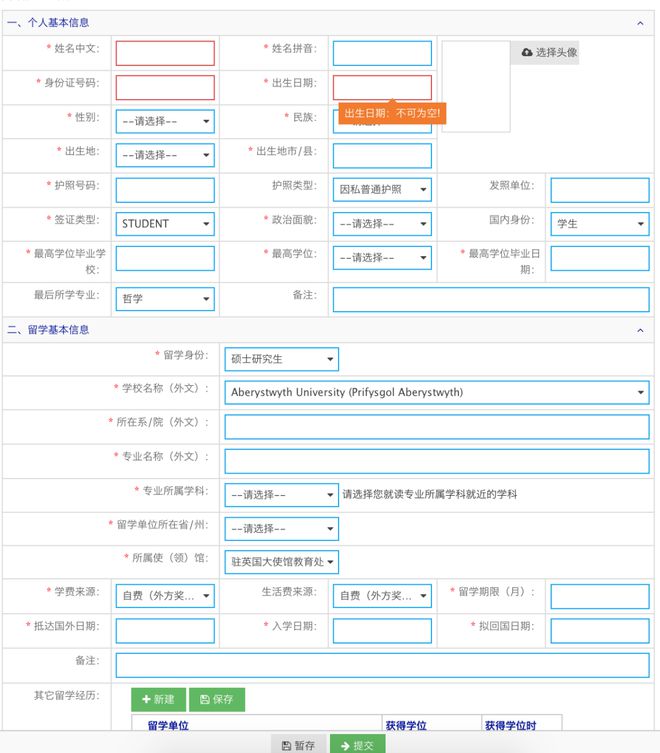Click the 暂存 button at bottom
Image resolution: width=660 pixels, height=753 pixels.
click(x=298, y=745)
